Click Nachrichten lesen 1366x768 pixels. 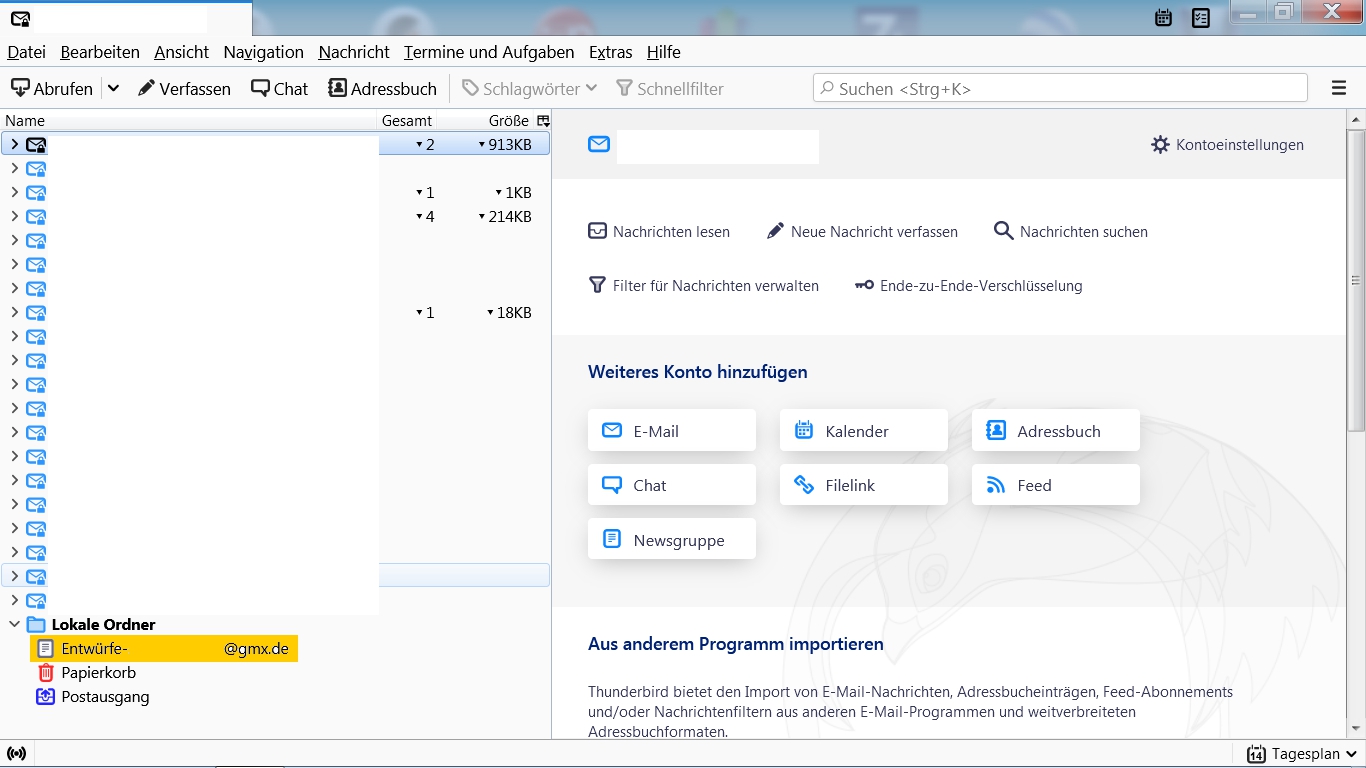[659, 231]
